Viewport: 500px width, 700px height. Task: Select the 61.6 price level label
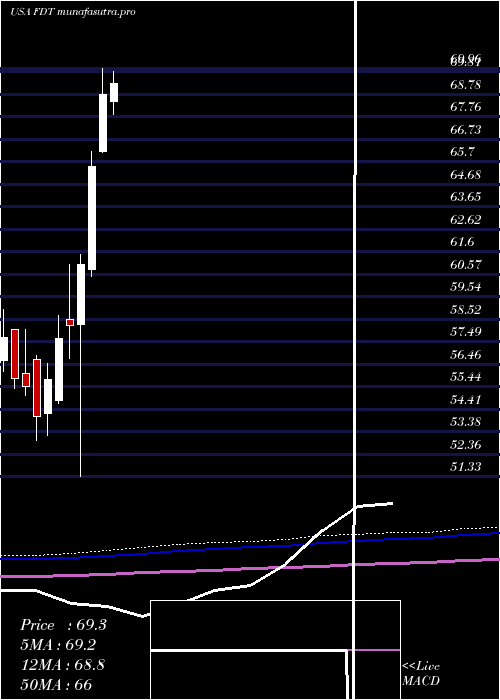click(x=462, y=242)
